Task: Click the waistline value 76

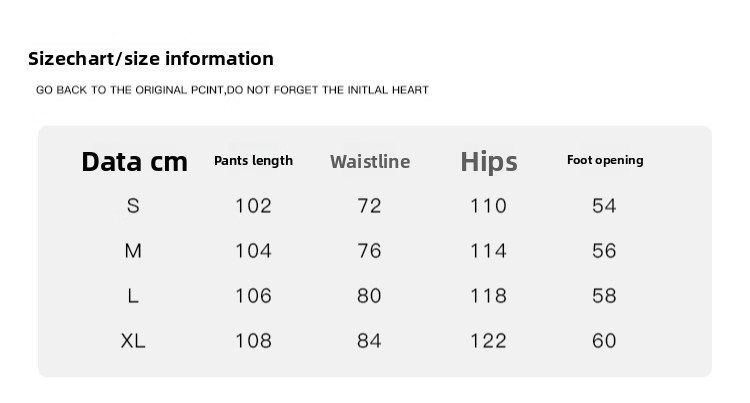Action: [370, 251]
